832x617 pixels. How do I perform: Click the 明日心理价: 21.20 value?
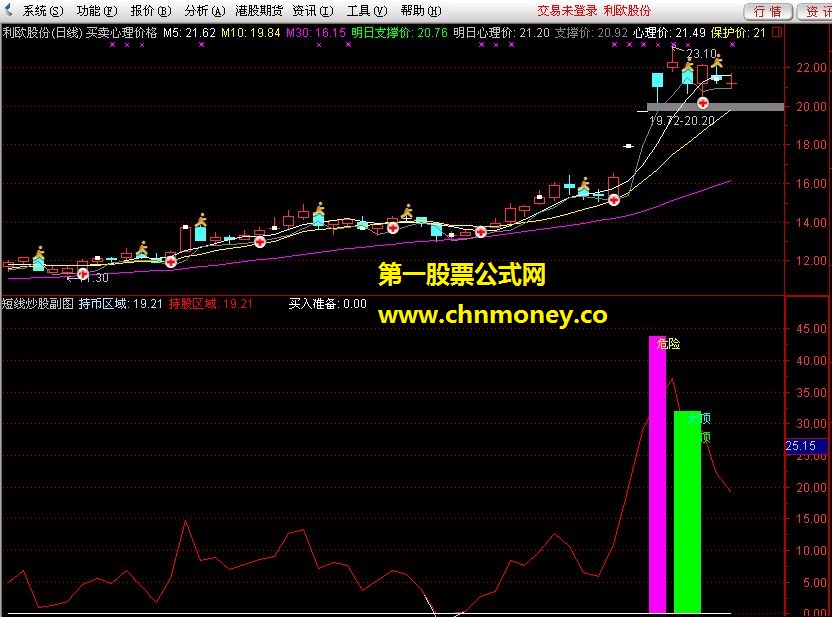tap(501, 32)
